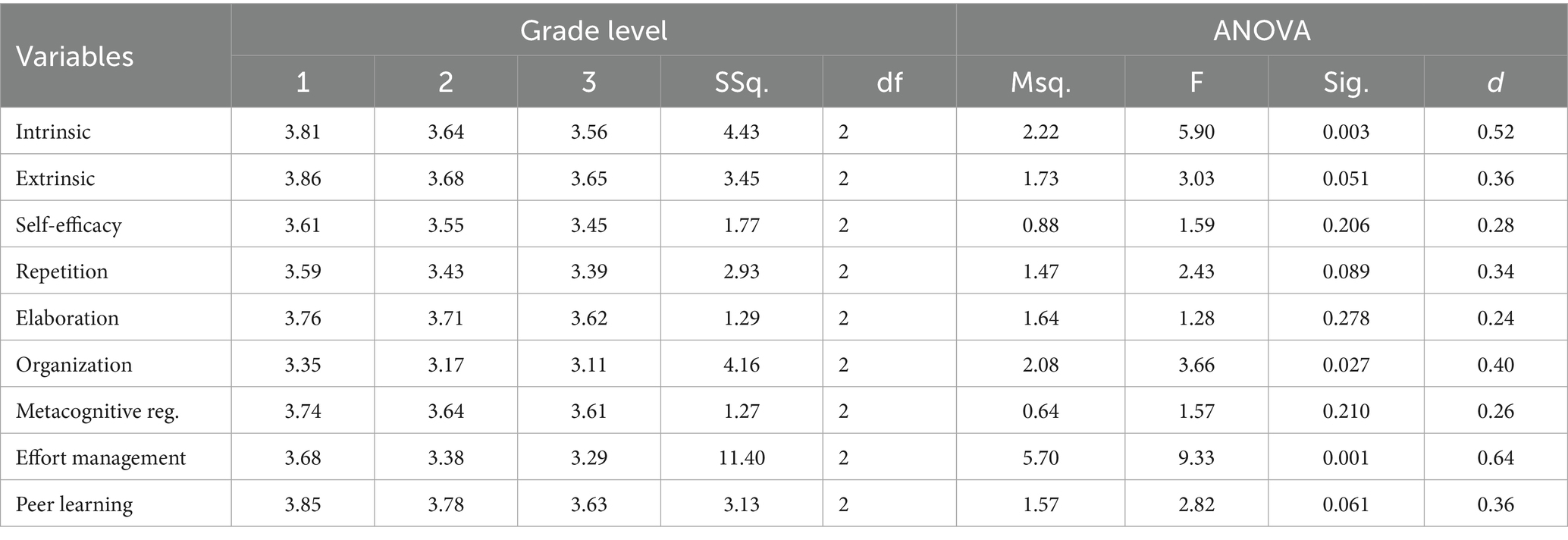Click the Sig. column header
This screenshot has height=540, width=1568.
(1346, 82)
